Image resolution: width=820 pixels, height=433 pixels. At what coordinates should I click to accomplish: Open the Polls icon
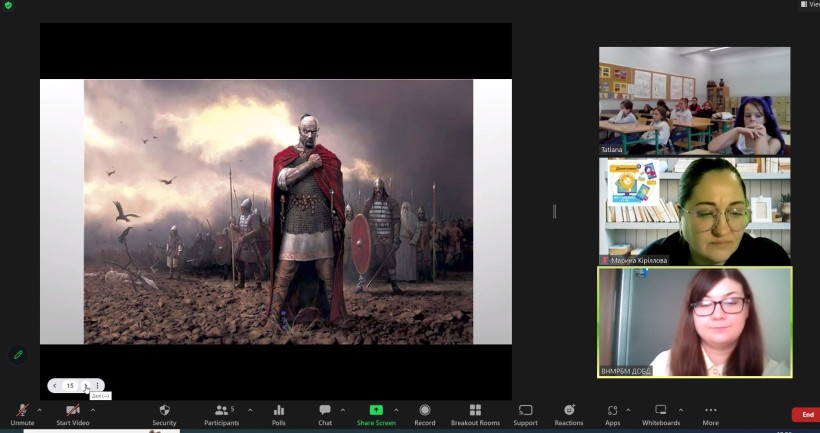[x=279, y=414]
